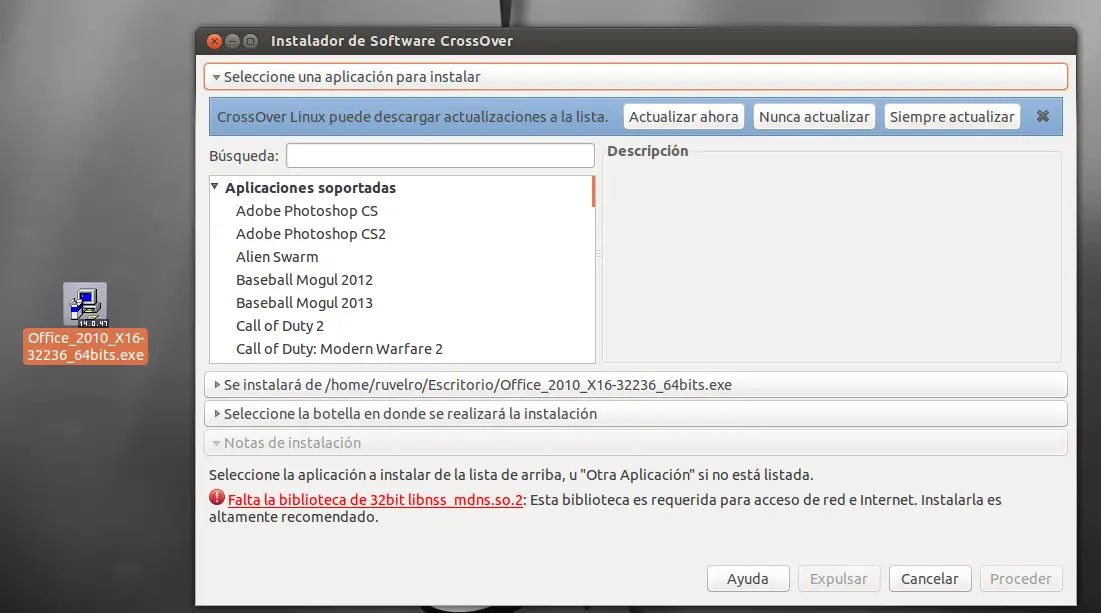Choose Alien Swarm in application list
Viewport: 1101px width, 613px height.
click(277, 257)
